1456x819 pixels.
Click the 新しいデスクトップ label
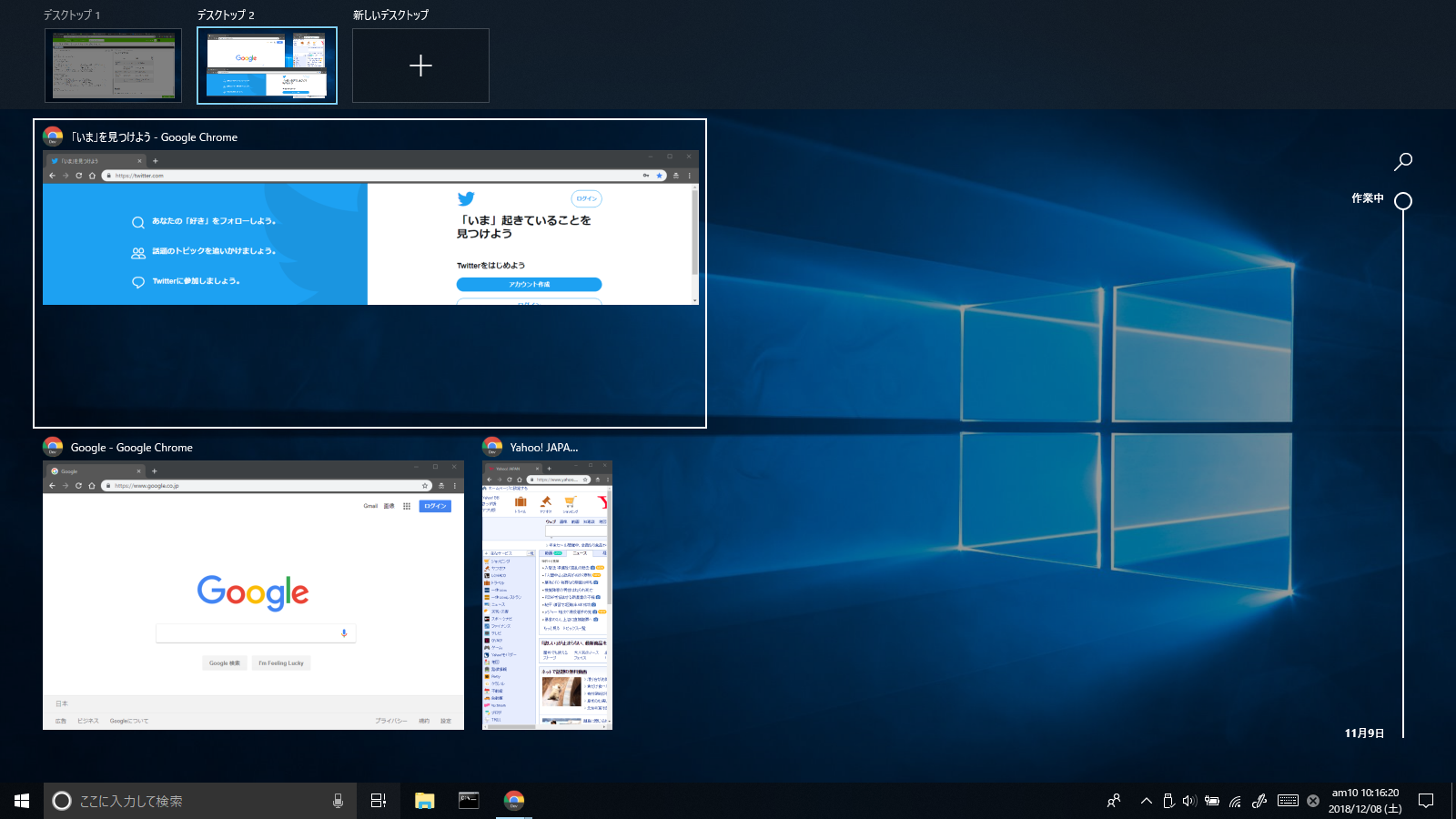click(x=390, y=15)
